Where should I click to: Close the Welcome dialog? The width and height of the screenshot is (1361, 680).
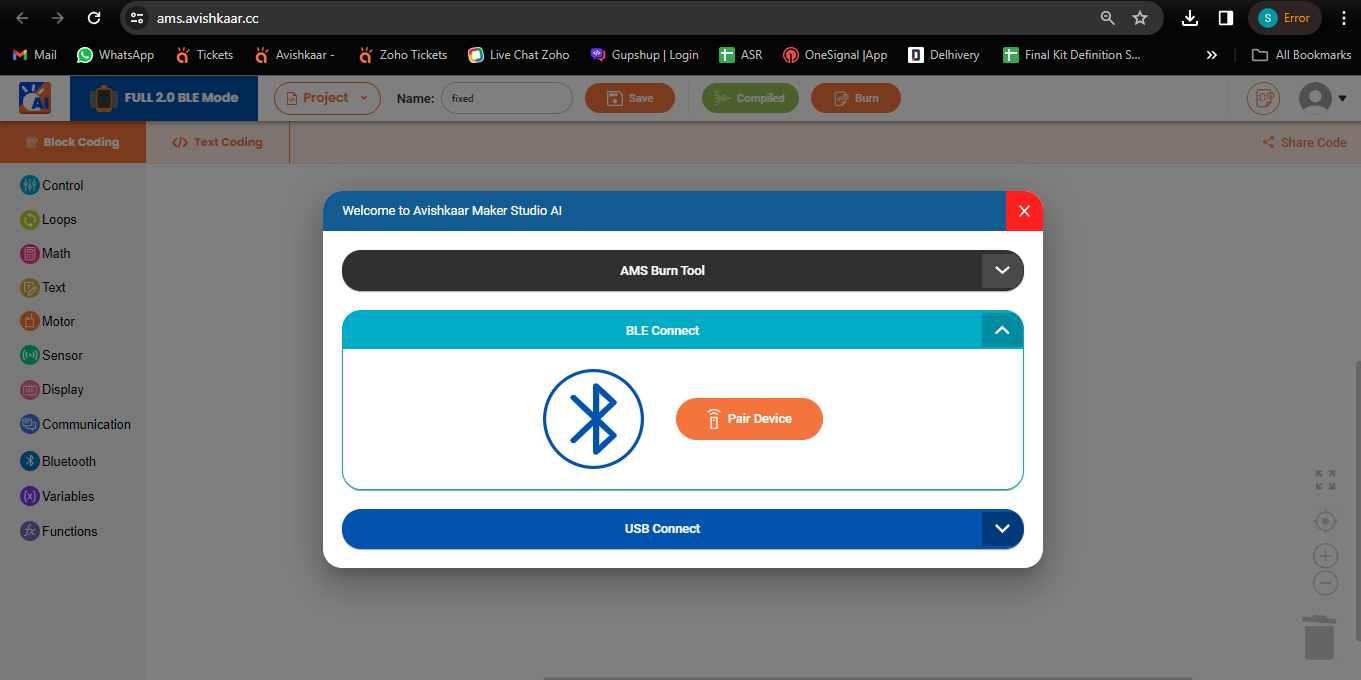[1024, 211]
